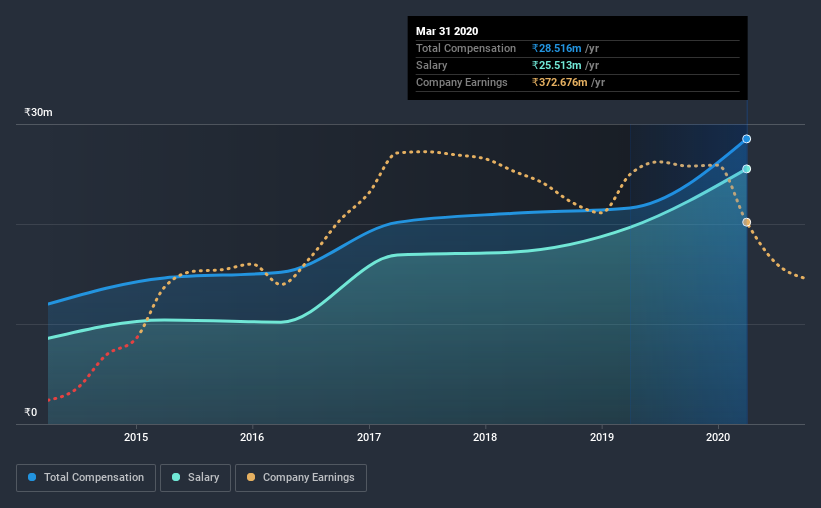Toggle the Company Earnings legend button
The image size is (821, 508).
(301, 478)
